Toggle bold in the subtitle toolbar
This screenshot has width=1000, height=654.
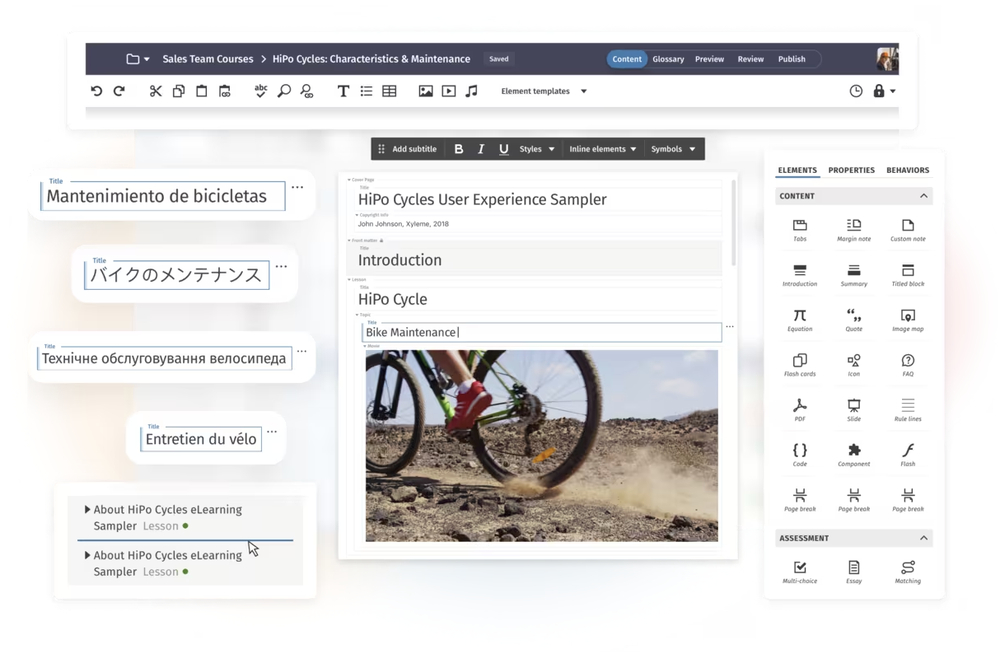point(458,148)
